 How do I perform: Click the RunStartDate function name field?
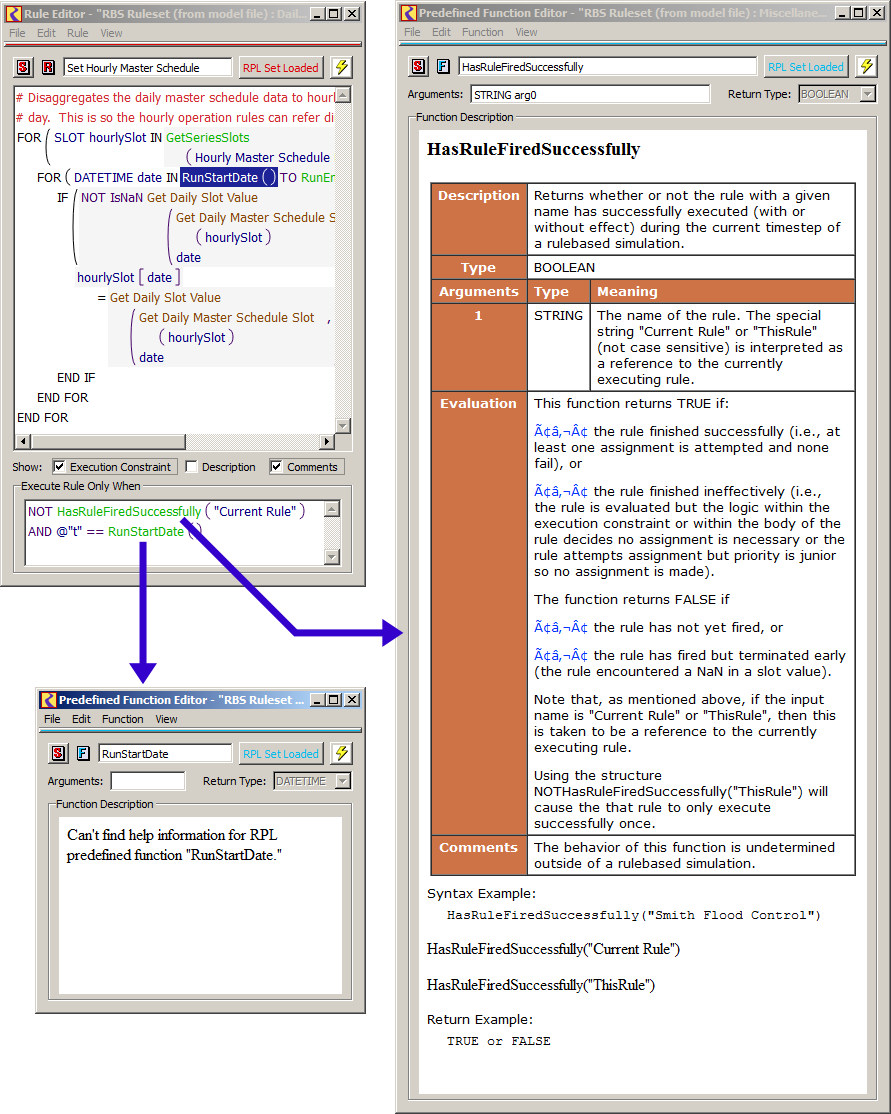(166, 753)
